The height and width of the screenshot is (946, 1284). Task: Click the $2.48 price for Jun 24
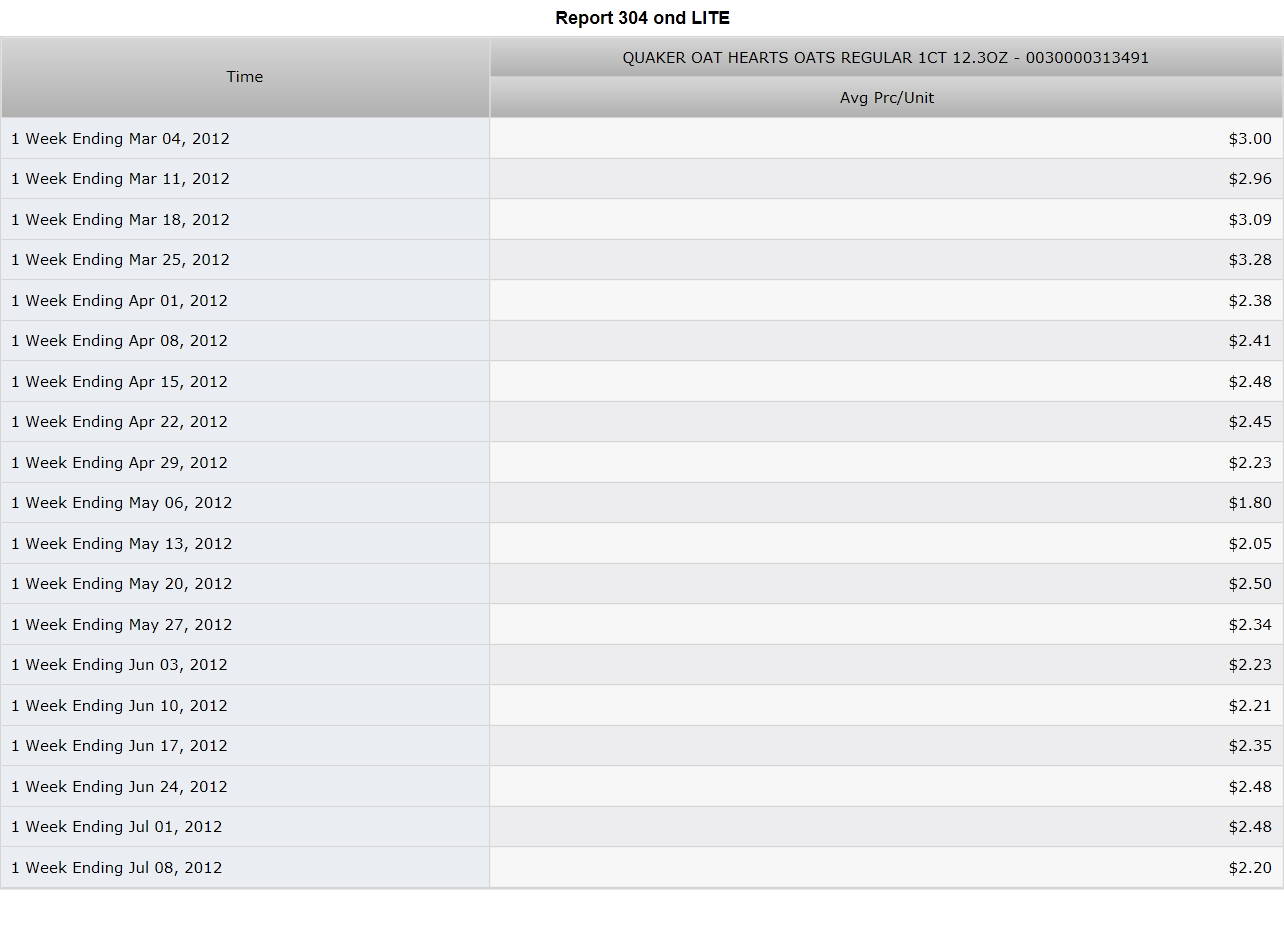pos(1250,787)
